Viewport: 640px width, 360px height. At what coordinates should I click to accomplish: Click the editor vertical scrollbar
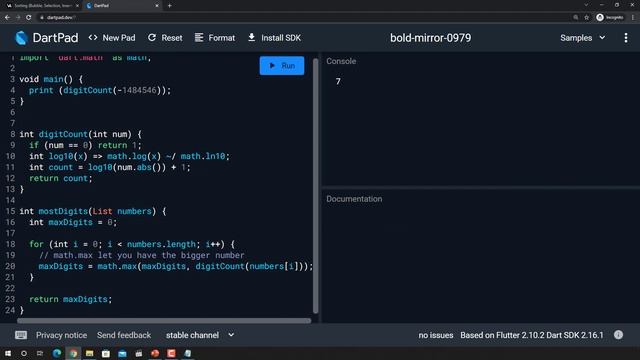click(x=316, y=186)
